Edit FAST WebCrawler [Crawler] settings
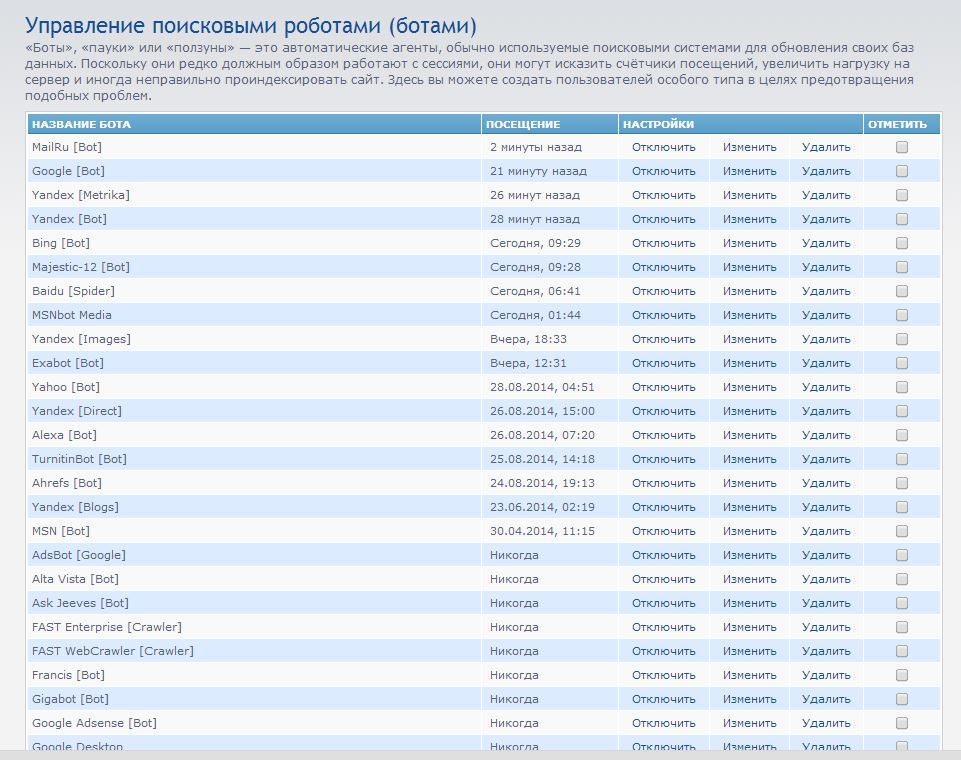This screenshot has width=961, height=760. point(749,651)
